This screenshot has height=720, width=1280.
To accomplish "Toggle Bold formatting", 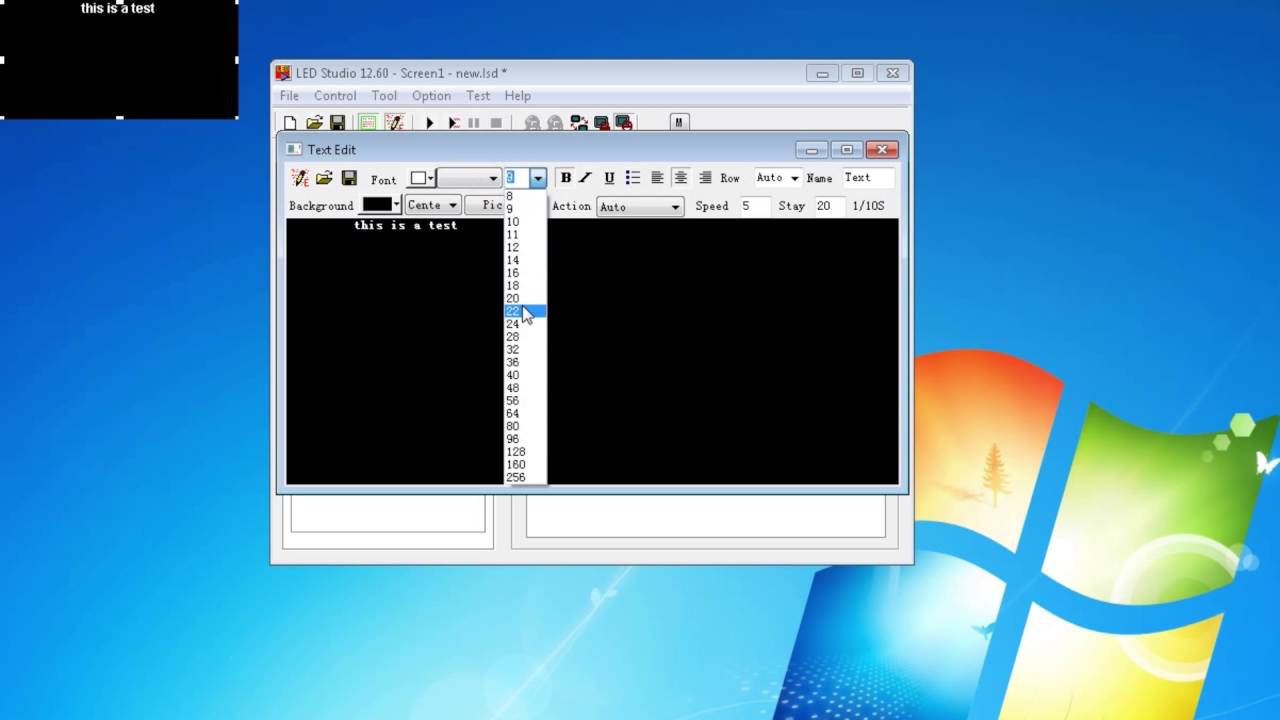I will 565,178.
